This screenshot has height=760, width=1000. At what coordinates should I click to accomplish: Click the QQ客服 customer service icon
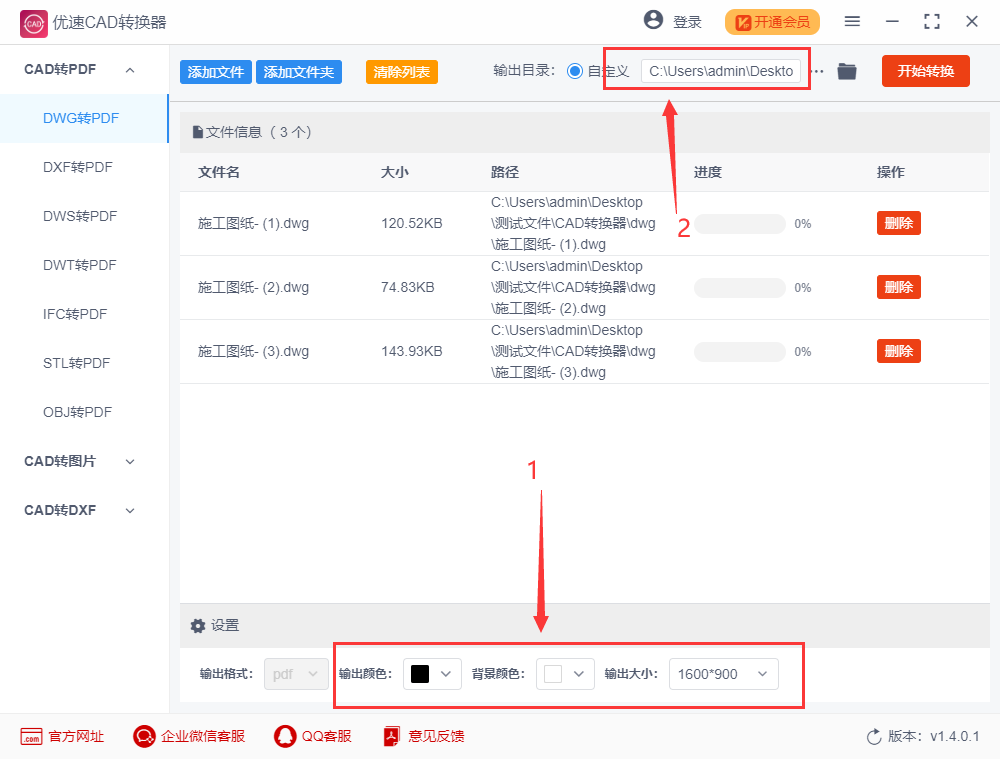(283, 736)
